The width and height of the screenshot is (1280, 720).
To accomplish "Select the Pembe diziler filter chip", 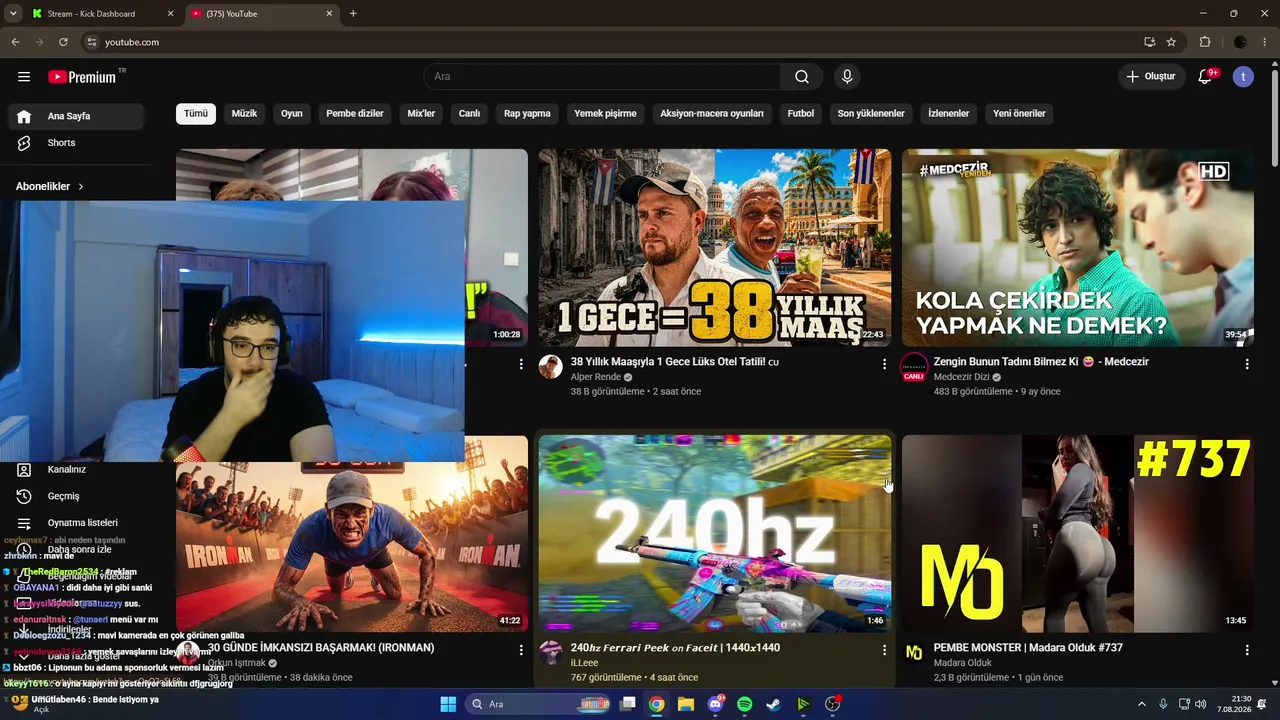I will [355, 113].
